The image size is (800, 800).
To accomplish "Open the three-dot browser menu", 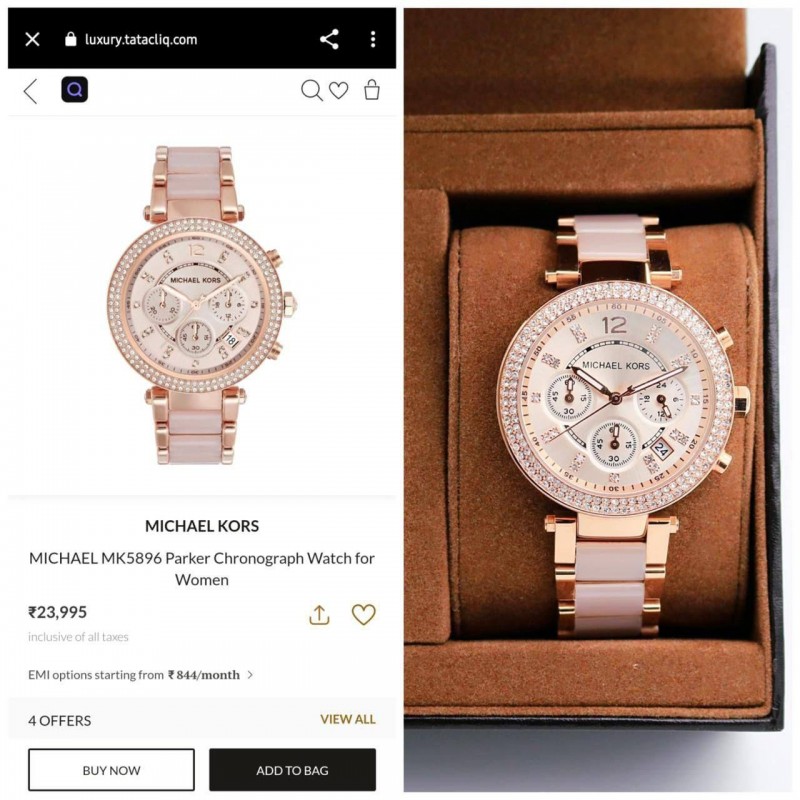I will tap(373, 39).
